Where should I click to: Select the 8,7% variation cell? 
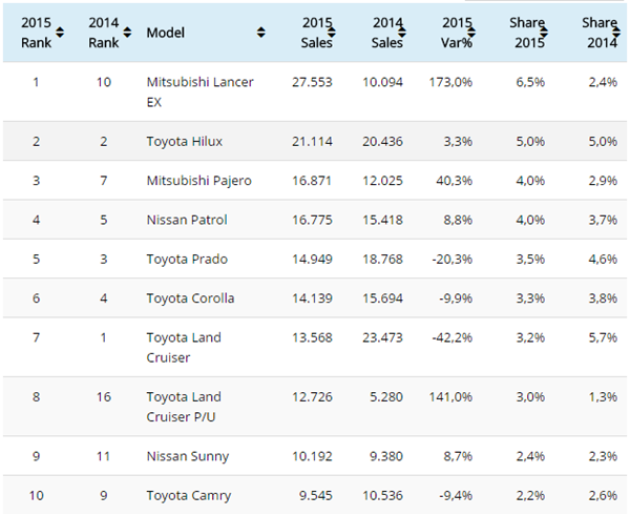coord(458,456)
